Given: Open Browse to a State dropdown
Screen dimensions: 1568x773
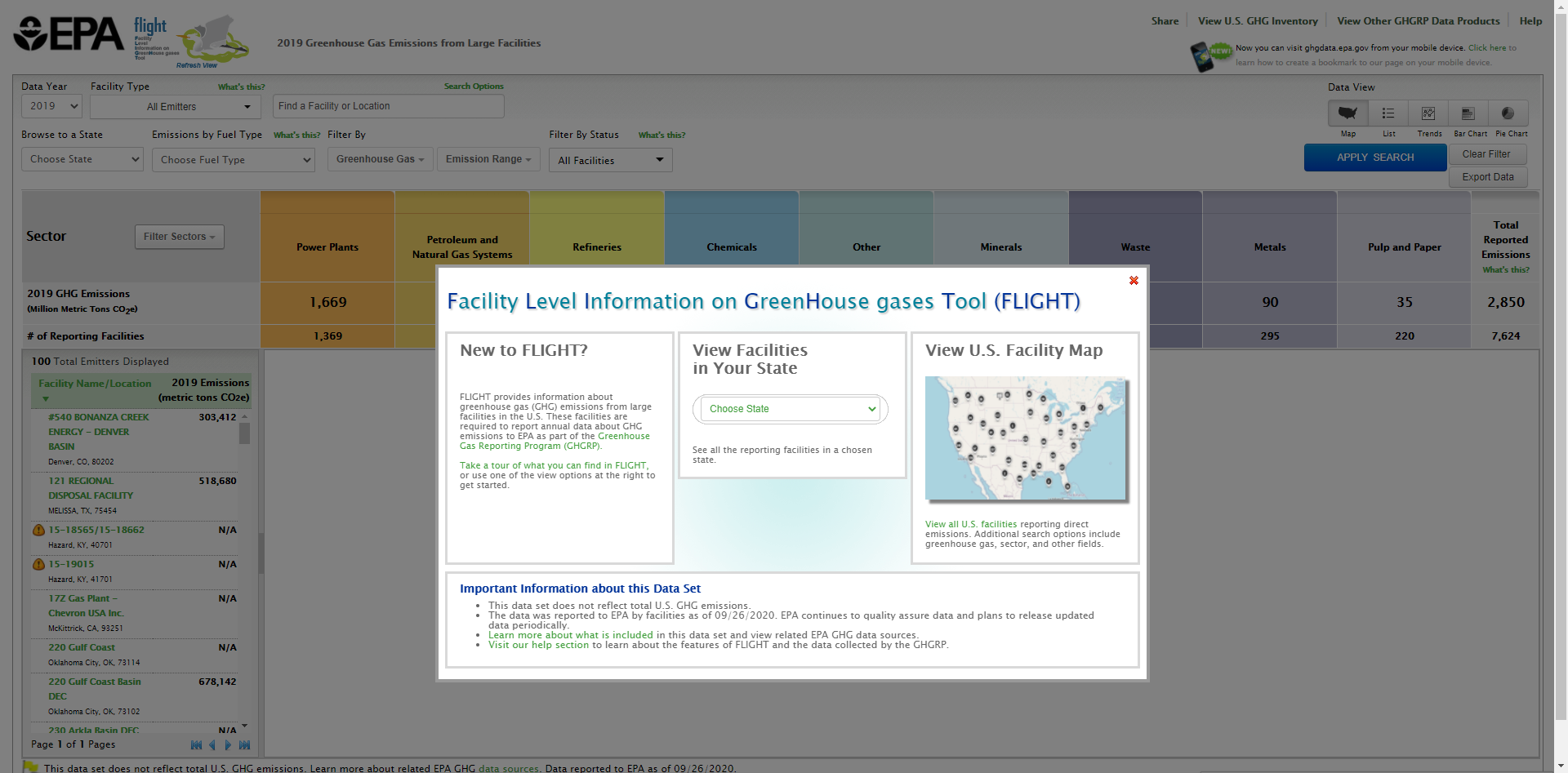Looking at the screenshot, I should point(82,159).
